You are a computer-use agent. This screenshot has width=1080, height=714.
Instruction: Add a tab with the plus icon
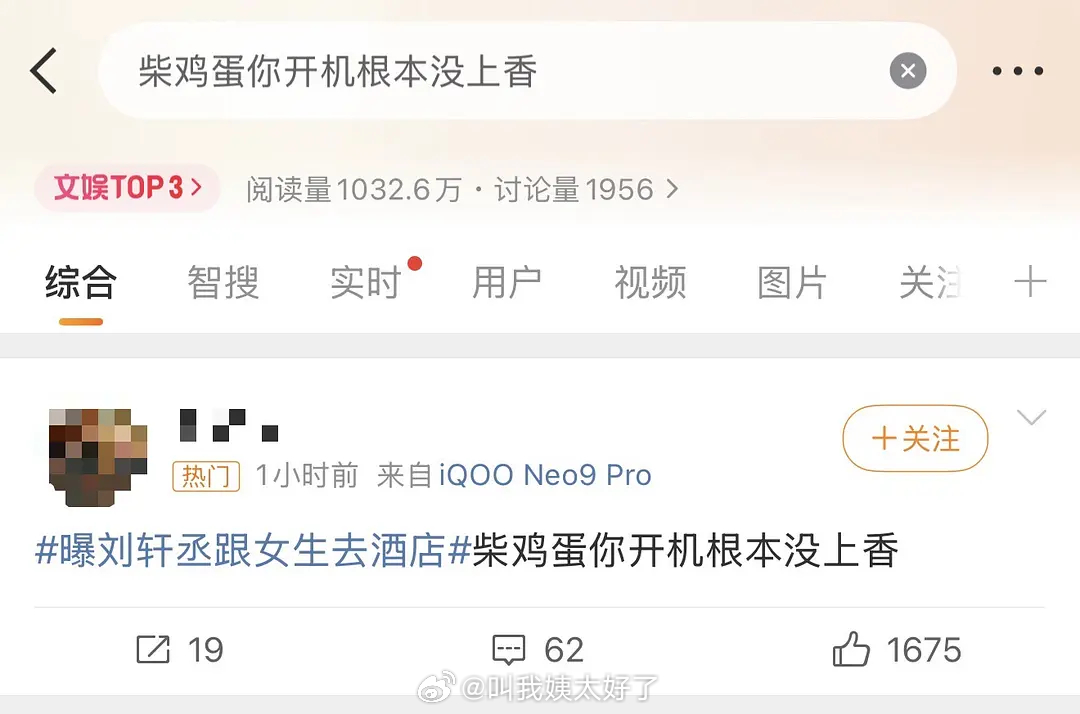pos(1030,282)
